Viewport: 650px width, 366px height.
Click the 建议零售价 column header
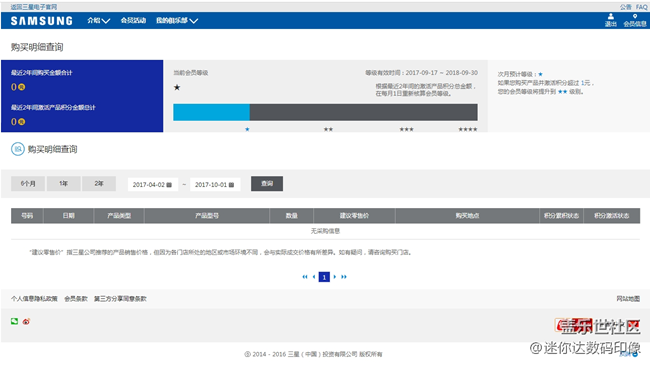(354, 216)
